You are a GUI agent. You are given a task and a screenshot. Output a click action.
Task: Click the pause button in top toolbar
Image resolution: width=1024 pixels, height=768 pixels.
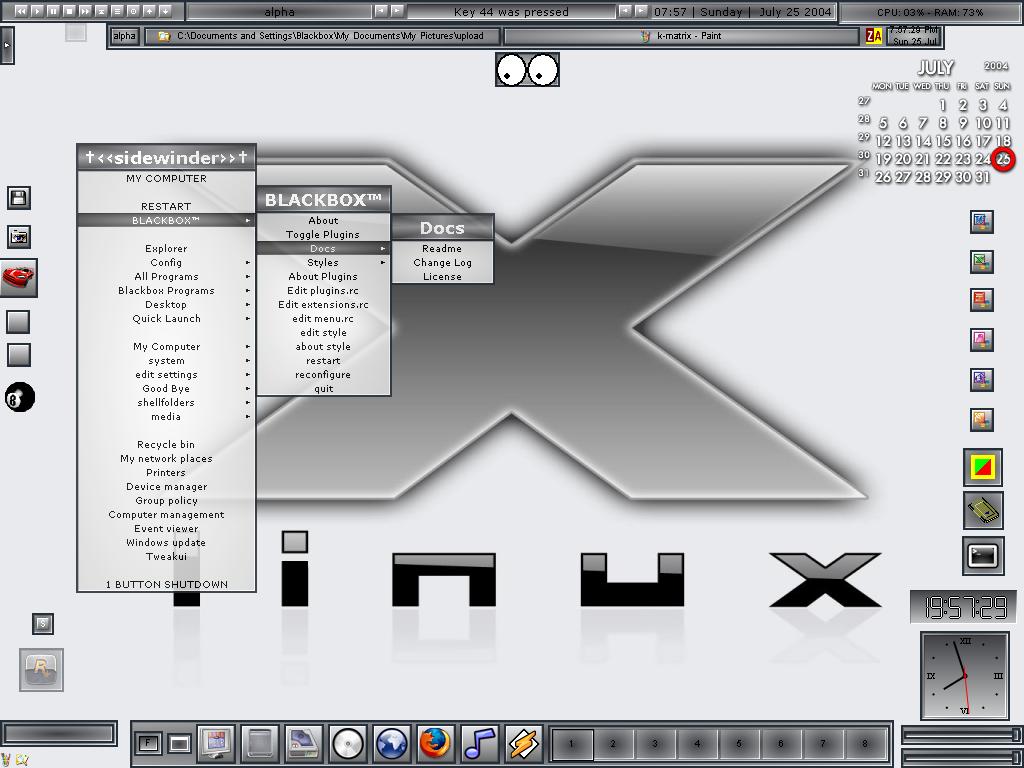coord(54,10)
